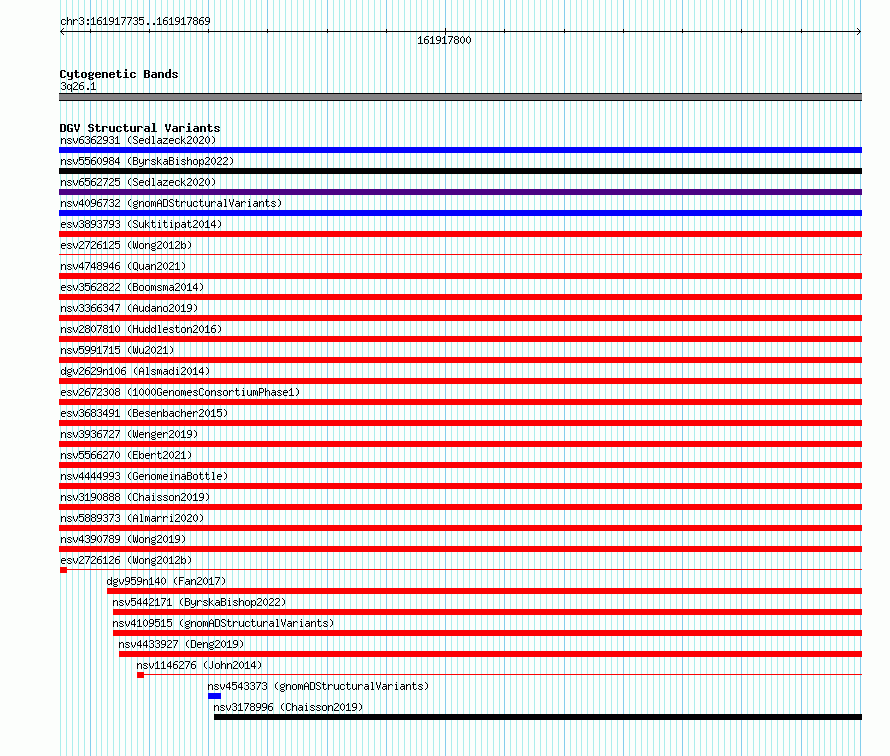Open nsv5889373 (Almarri2020) variant
Image resolution: width=890 pixels, height=756 pixels.
click(132, 518)
